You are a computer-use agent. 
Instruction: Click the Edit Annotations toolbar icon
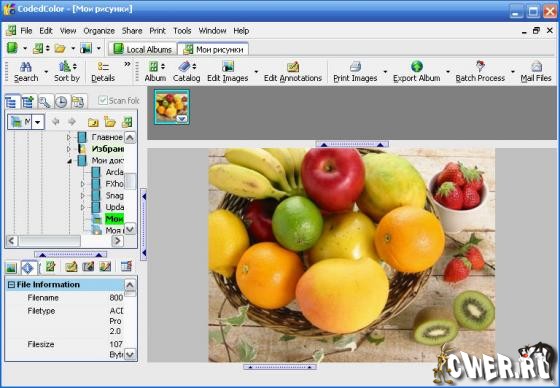pyautogui.click(x=293, y=66)
